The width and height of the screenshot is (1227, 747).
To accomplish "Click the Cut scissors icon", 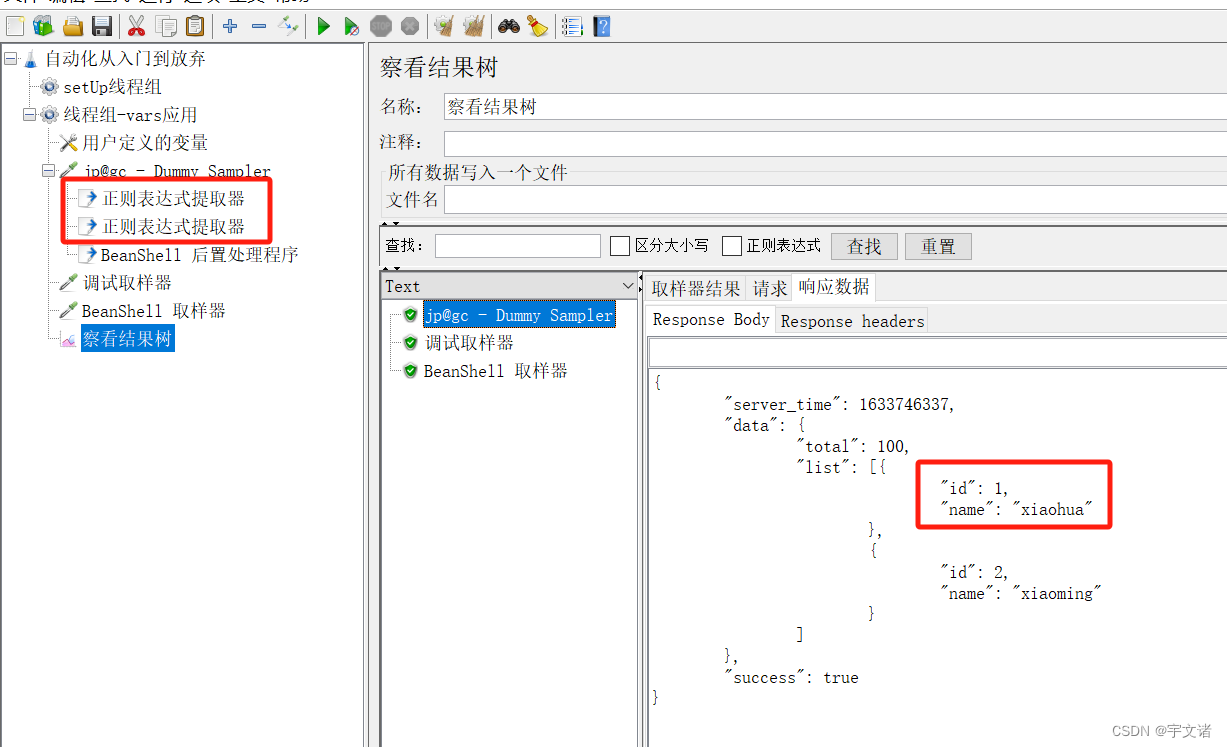I will click(x=135, y=26).
